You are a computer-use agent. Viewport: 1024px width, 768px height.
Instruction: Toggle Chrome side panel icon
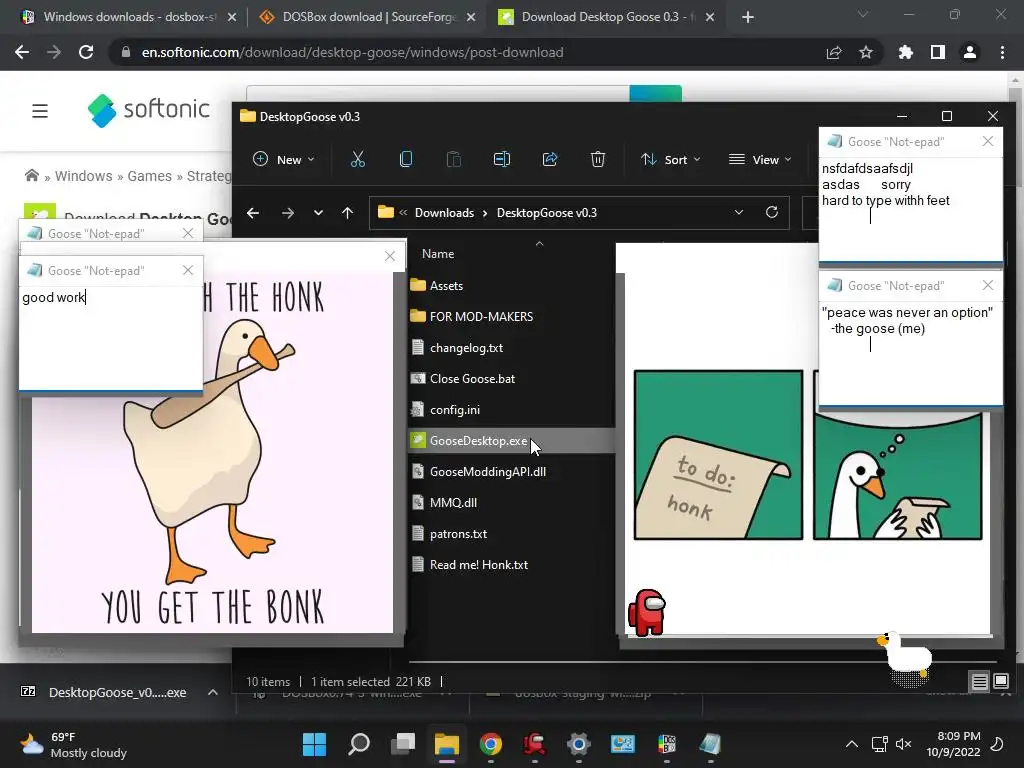(938, 52)
